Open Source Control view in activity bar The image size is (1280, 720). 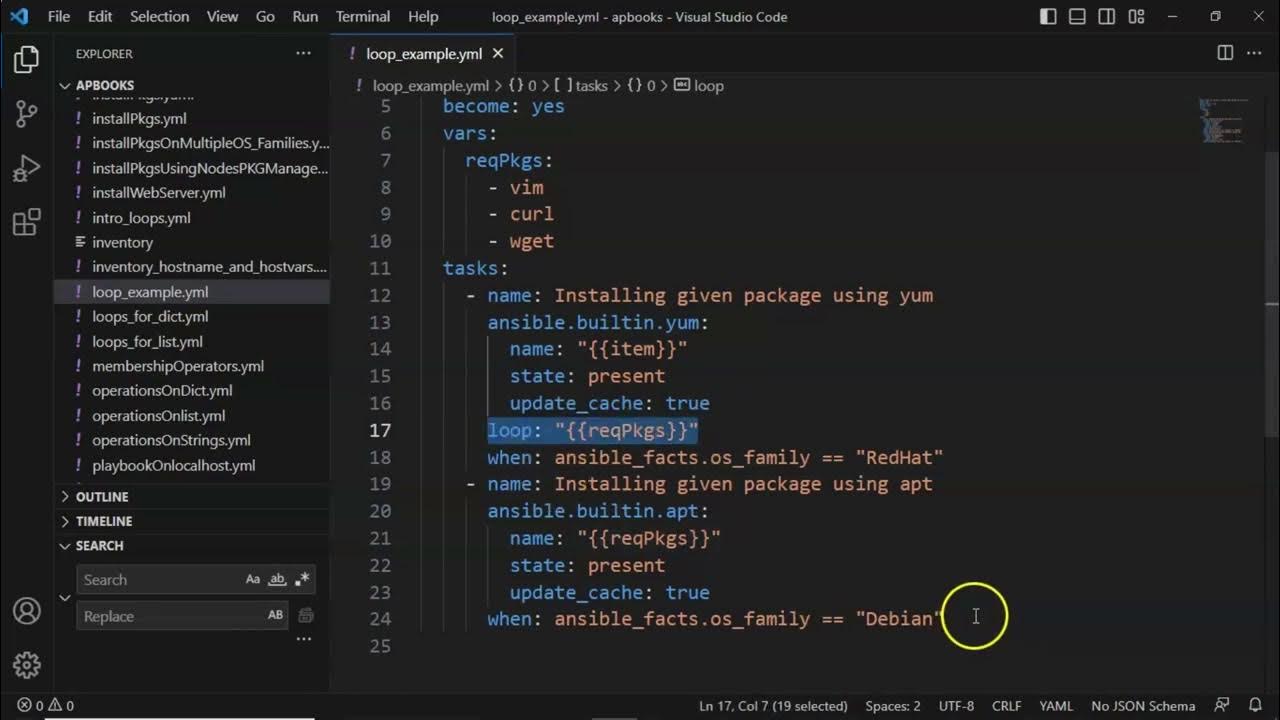(x=27, y=114)
